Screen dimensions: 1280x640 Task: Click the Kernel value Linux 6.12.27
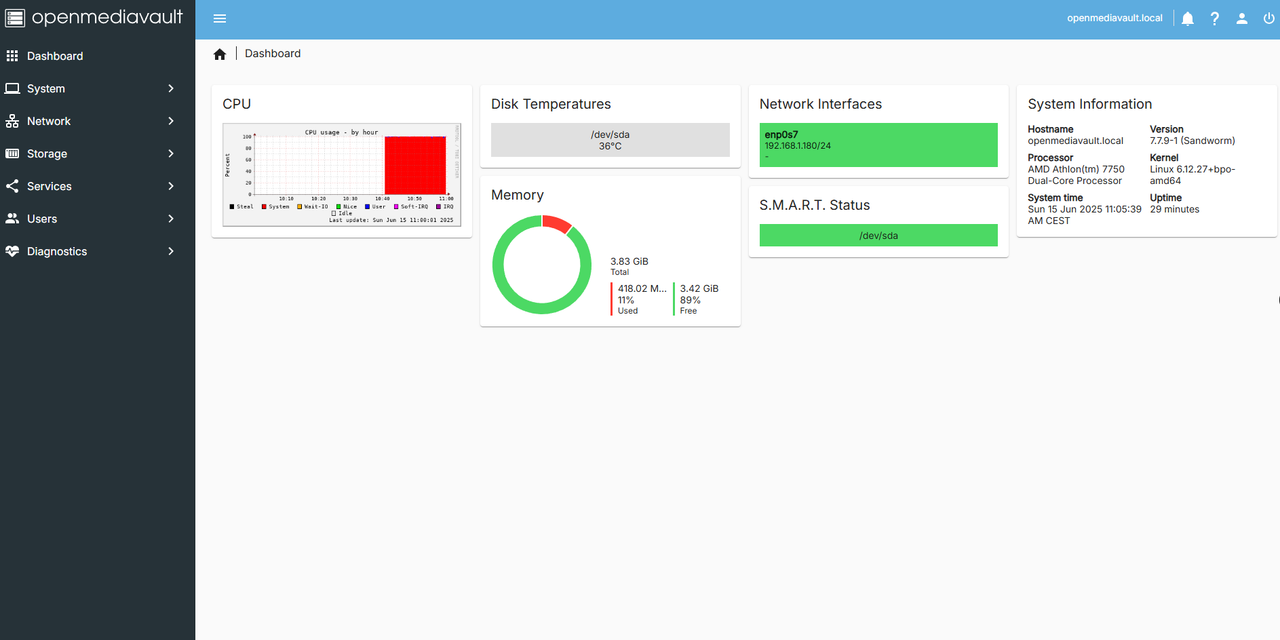pos(1192,175)
